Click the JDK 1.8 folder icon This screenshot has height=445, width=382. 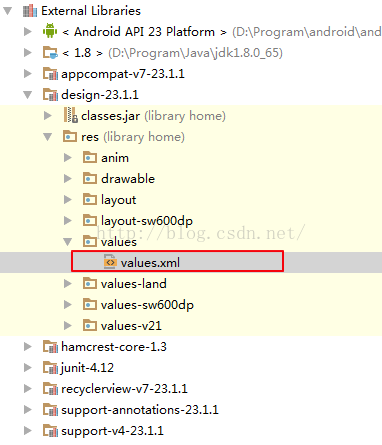pos(50,53)
